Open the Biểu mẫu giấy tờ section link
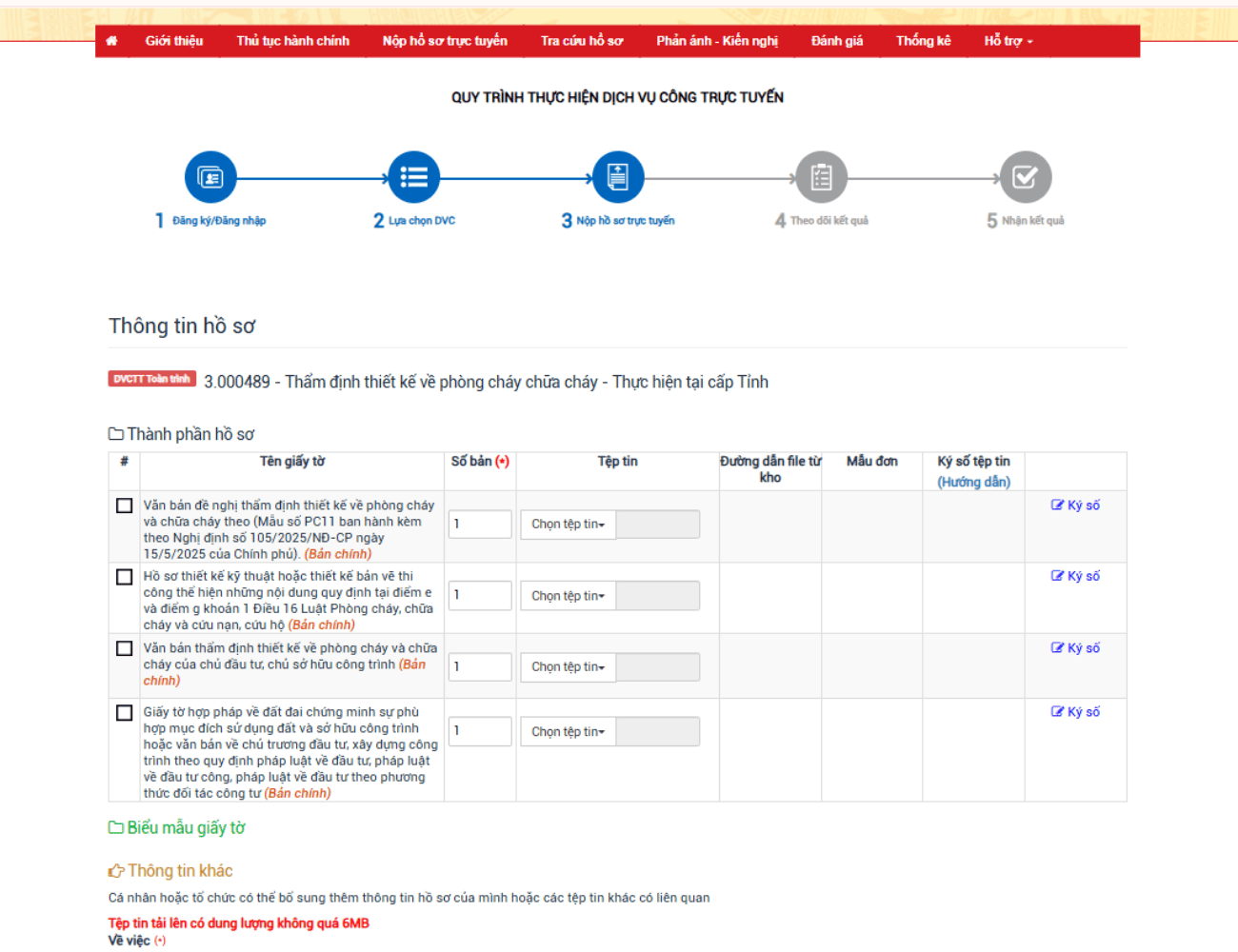The width and height of the screenshot is (1238, 952). [186, 828]
